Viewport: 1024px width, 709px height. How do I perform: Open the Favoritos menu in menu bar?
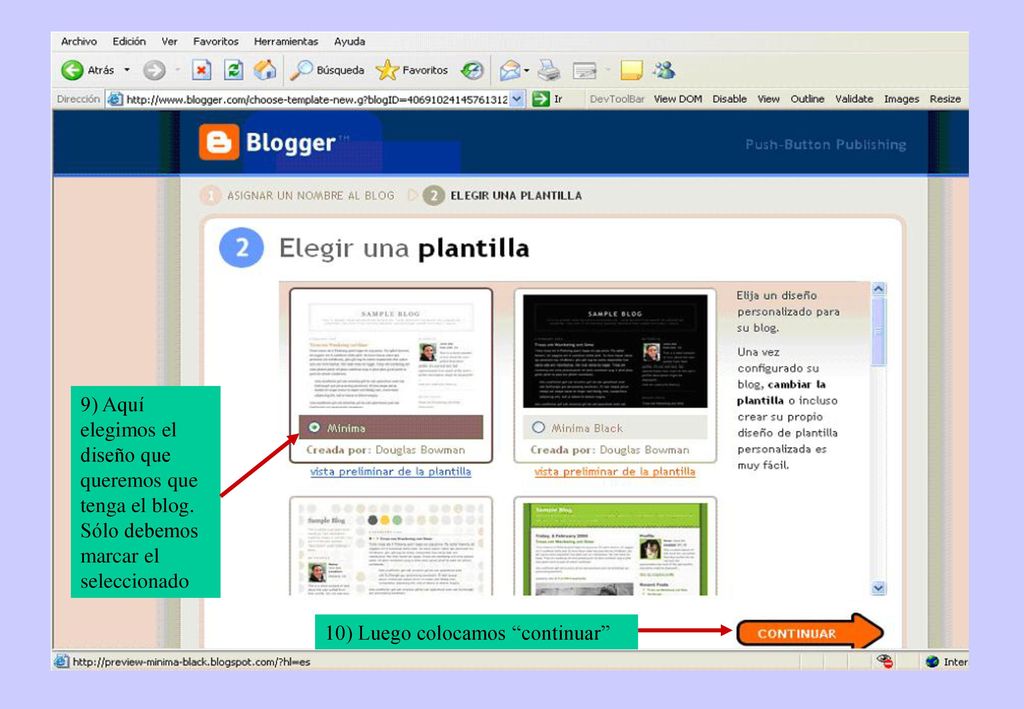(x=216, y=41)
